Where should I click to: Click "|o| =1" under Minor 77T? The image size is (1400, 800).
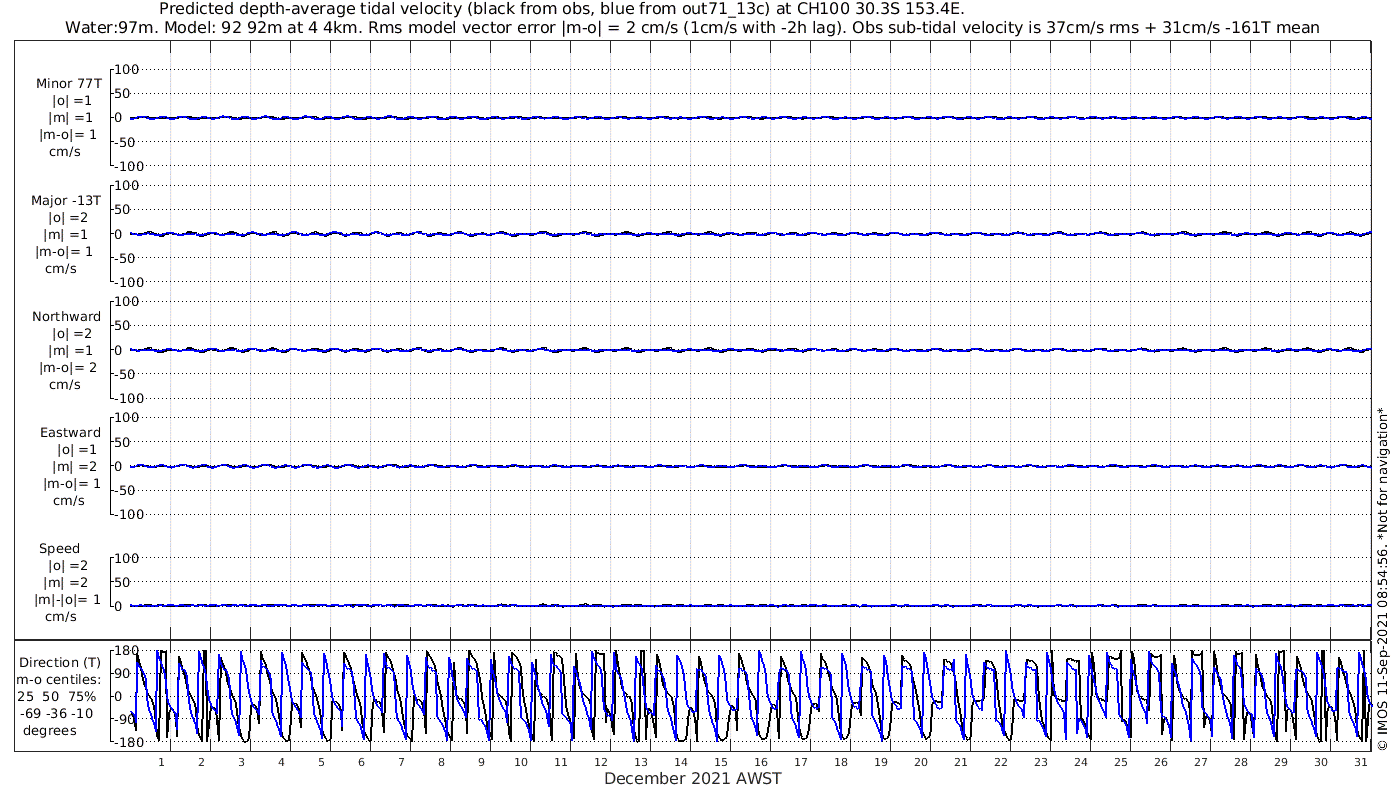tap(72, 101)
